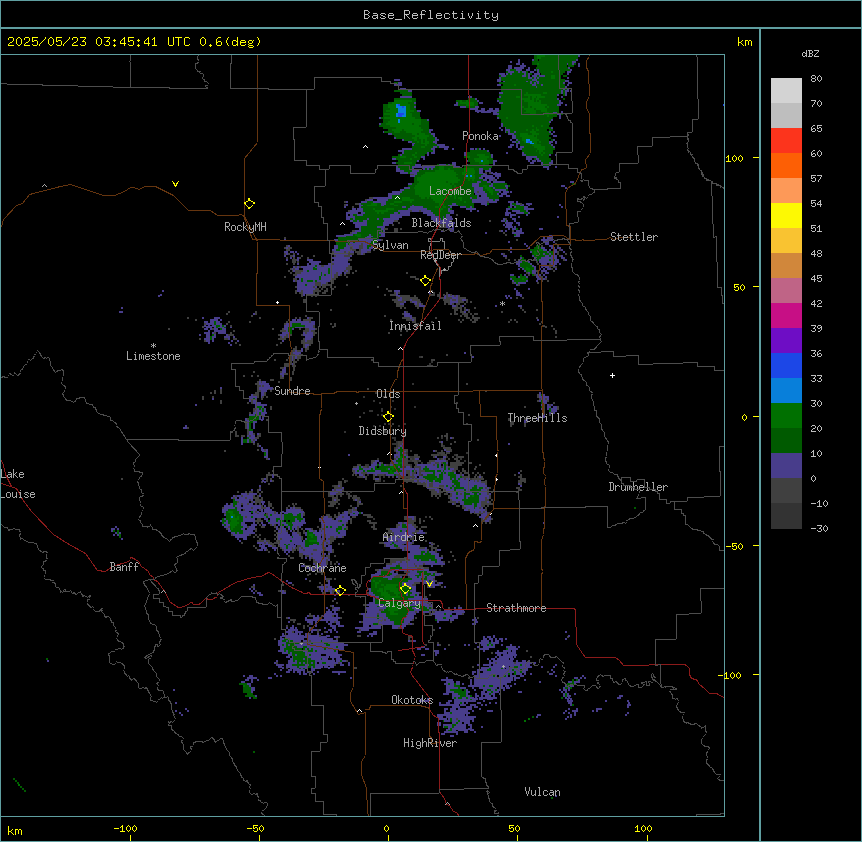This screenshot has height=842, width=862.
Task: Select the purple swatch beside 39 in the legend
Action: 786,341
